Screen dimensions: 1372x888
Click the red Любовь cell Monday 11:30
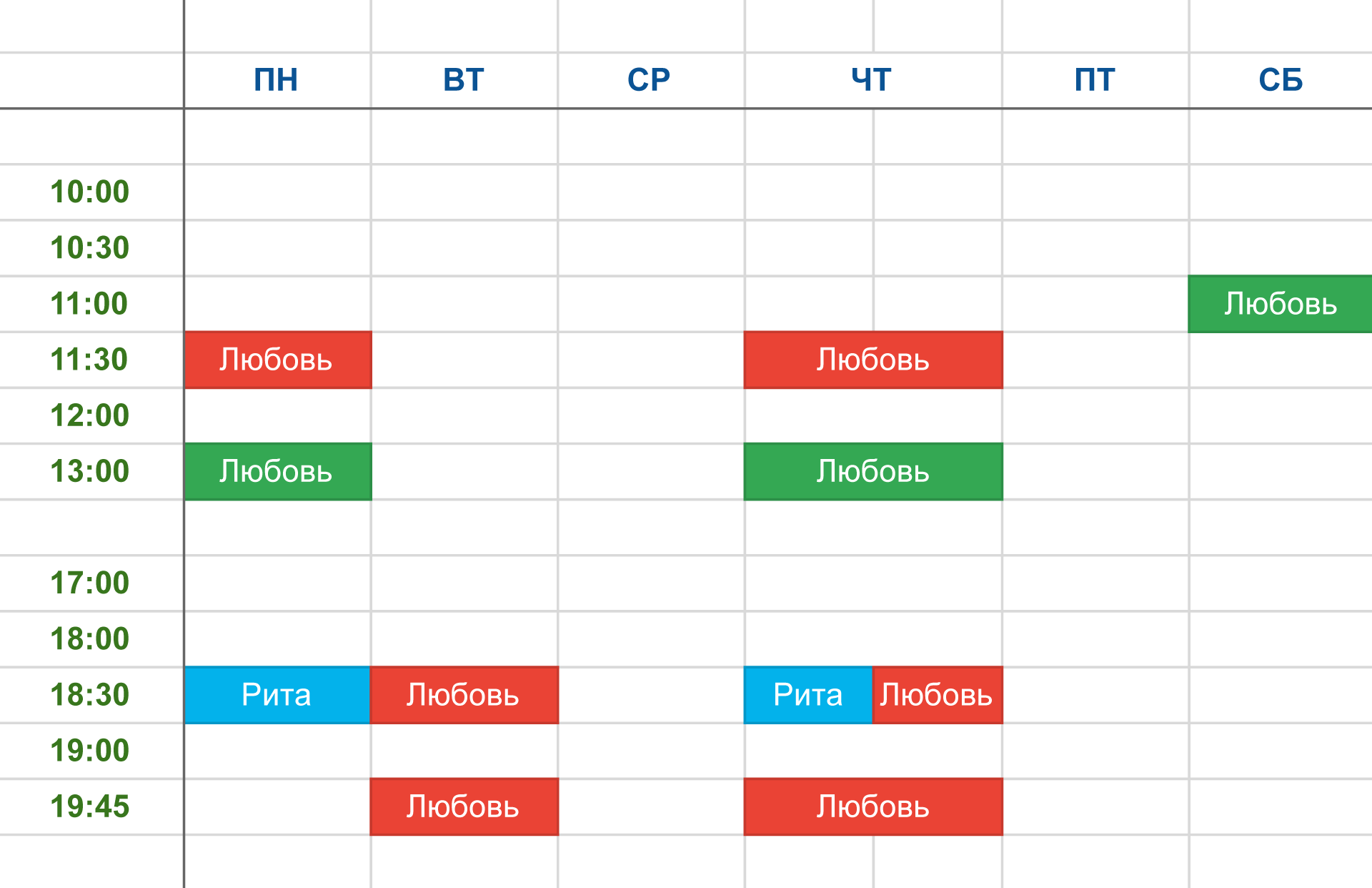[x=277, y=360]
